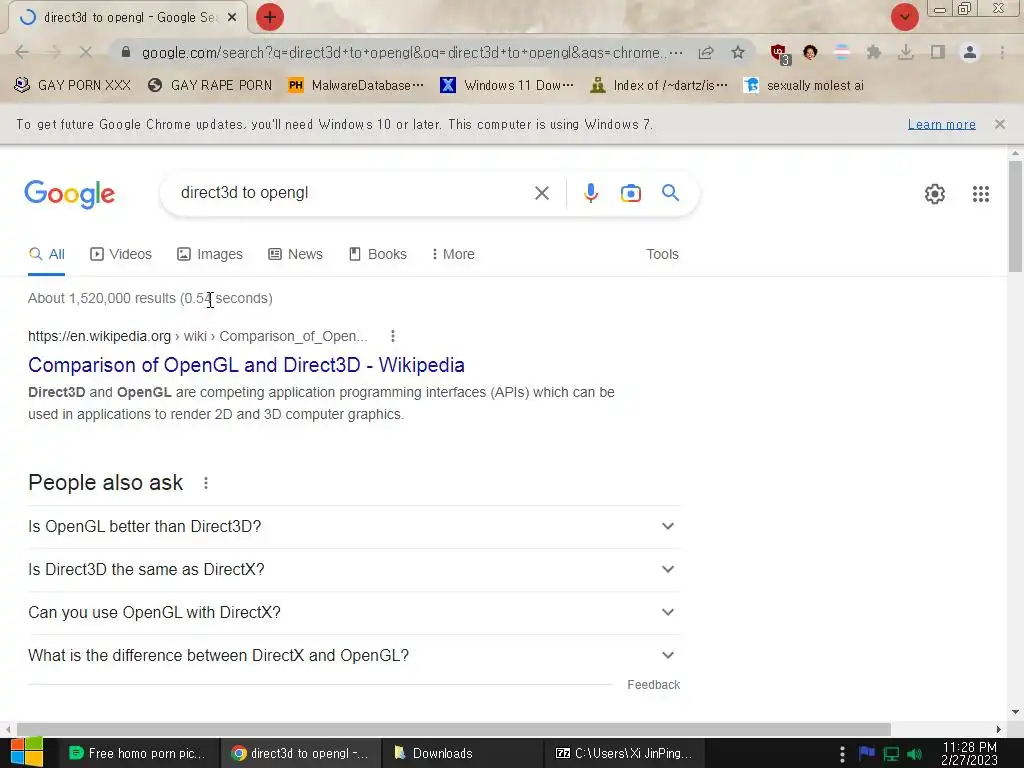Search by image with the camera icon

click(630, 193)
